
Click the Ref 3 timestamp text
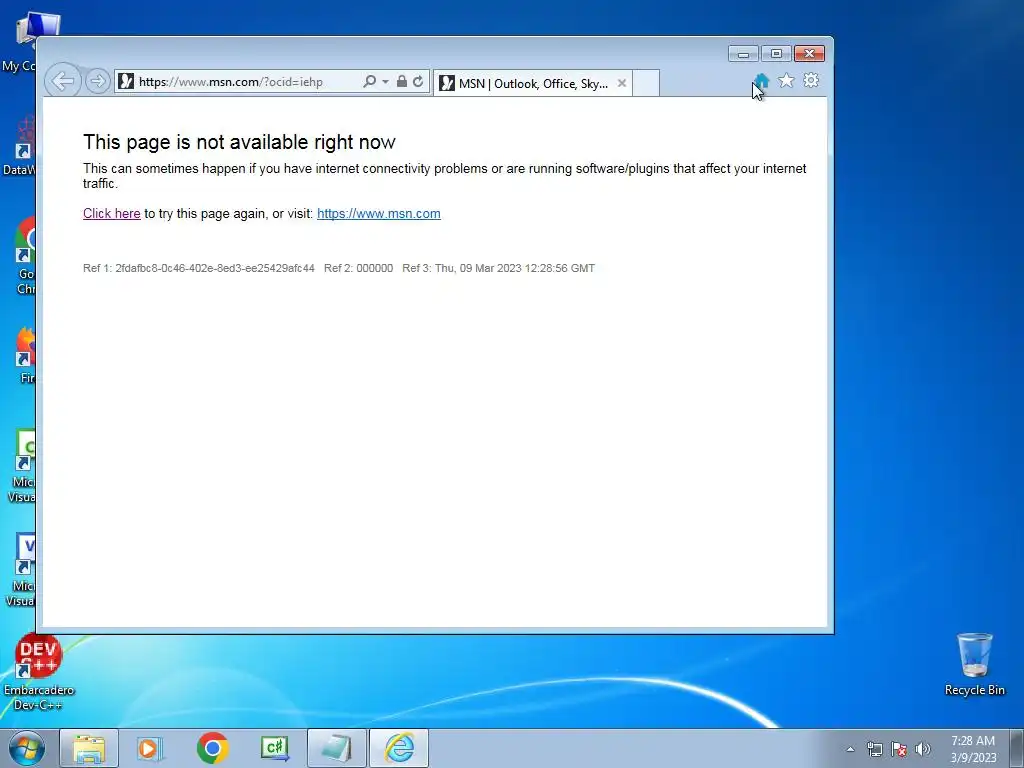pyautogui.click(x=498, y=268)
